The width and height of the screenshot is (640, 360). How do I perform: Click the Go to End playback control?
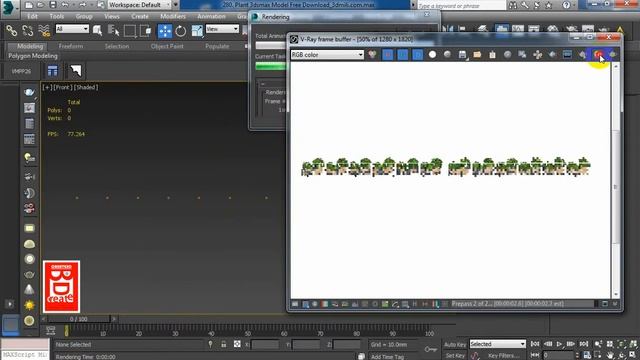tap(584, 344)
